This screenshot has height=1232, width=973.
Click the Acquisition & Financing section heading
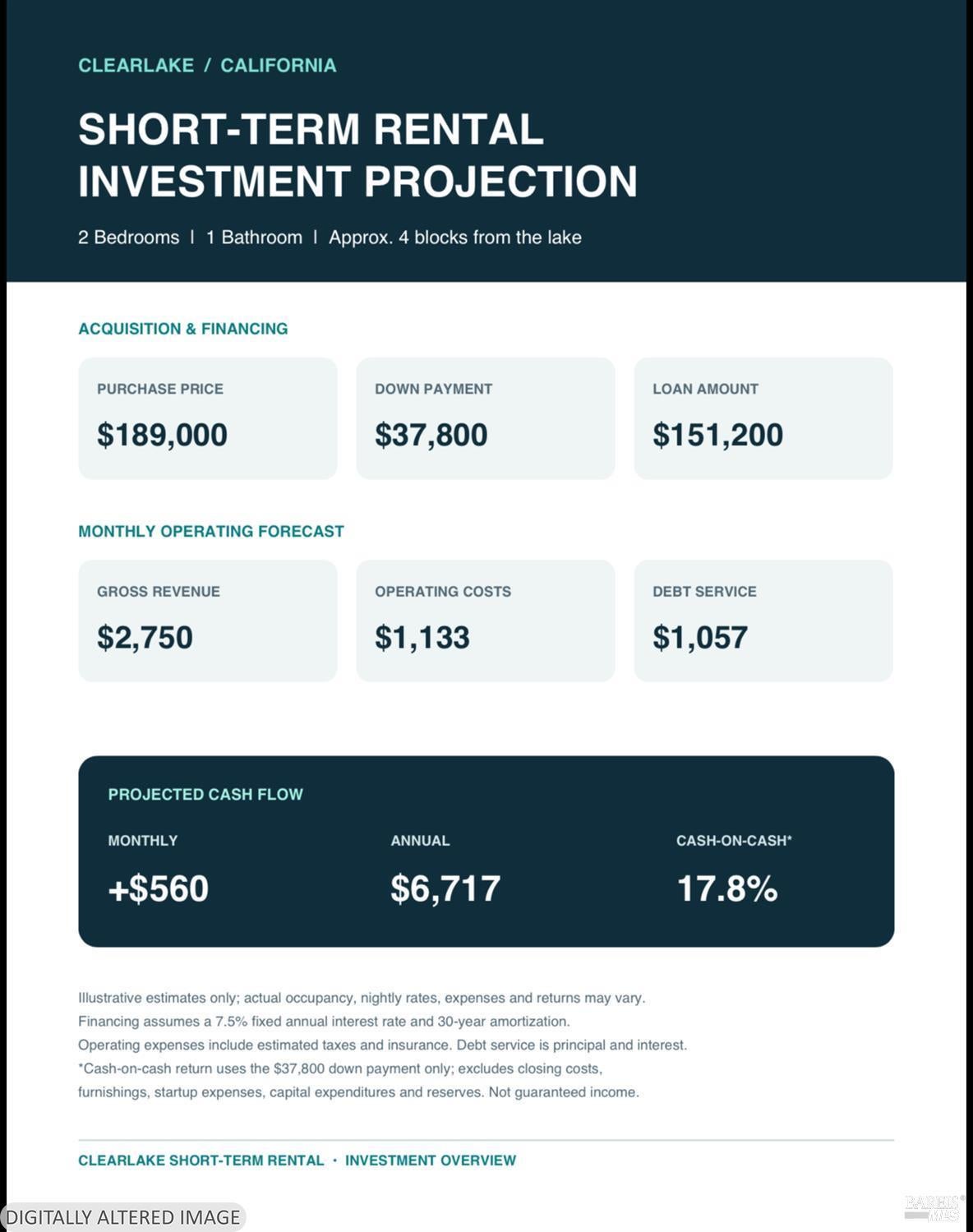[x=183, y=329]
